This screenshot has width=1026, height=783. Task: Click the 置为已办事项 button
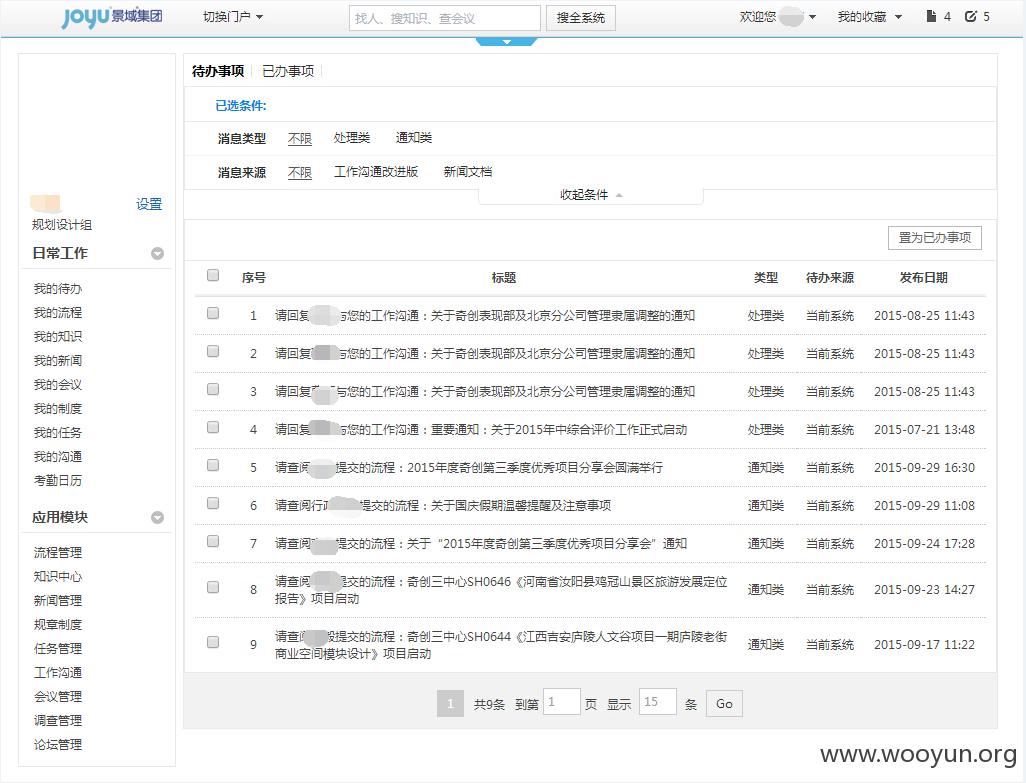click(934, 237)
